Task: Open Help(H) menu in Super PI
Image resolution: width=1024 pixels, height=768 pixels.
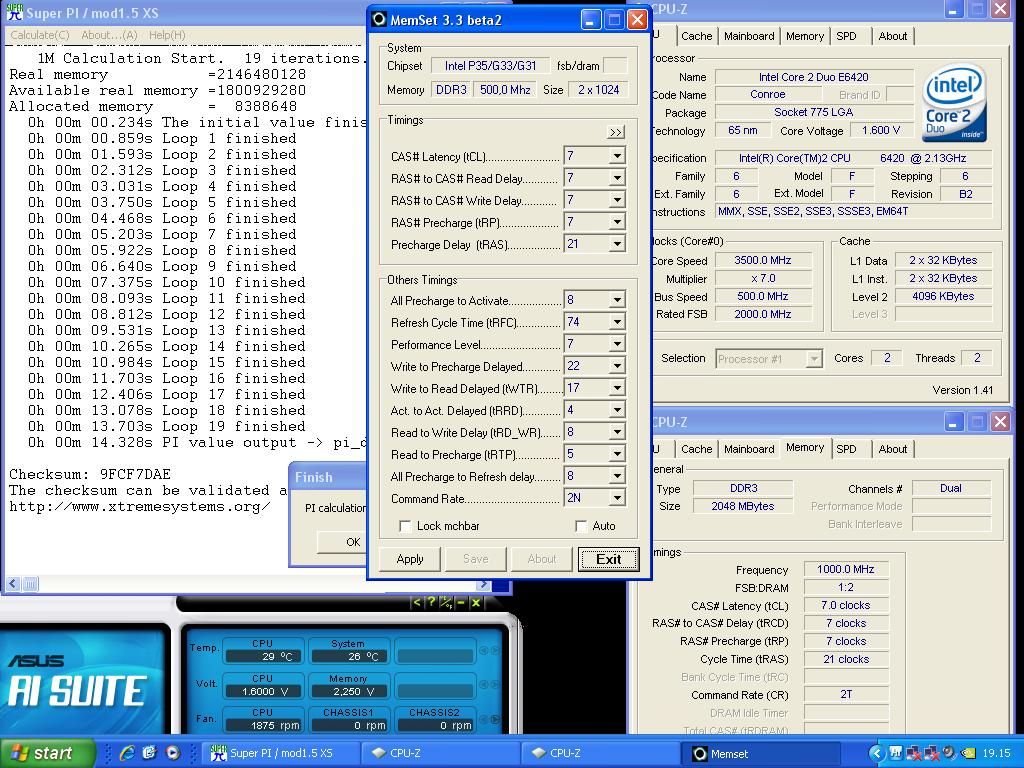Action: (x=167, y=35)
